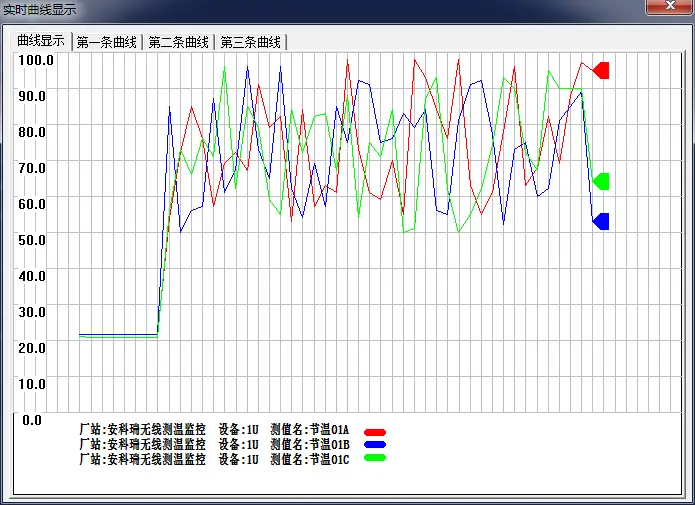Go to the 第三条曲线 tab
The image size is (695, 505).
(x=251, y=42)
